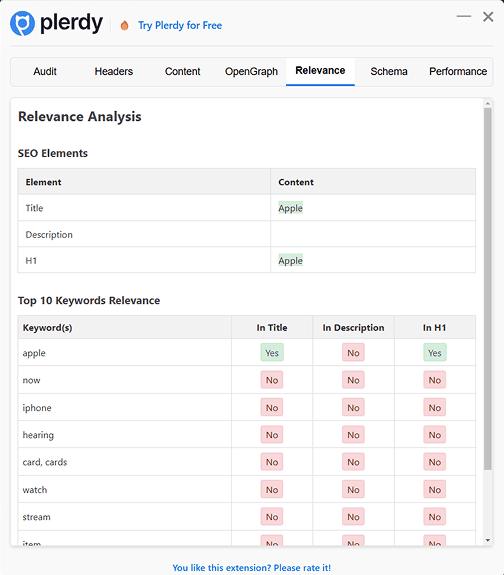Click the Yes badge for apple In Title
Viewport: 504px width, 575px height.
(272, 352)
